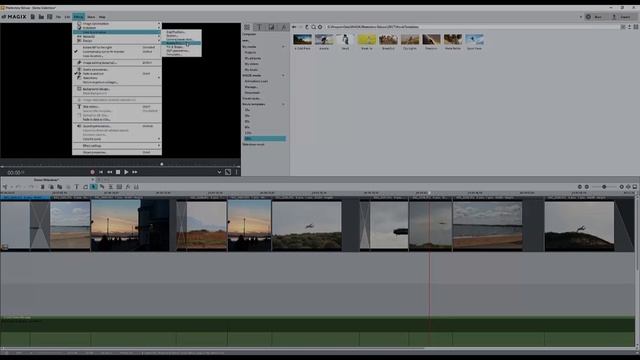Select the yellow template thumbnail
The width and height of the screenshot is (640, 360).
pyautogui.click(x=367, y=40)
